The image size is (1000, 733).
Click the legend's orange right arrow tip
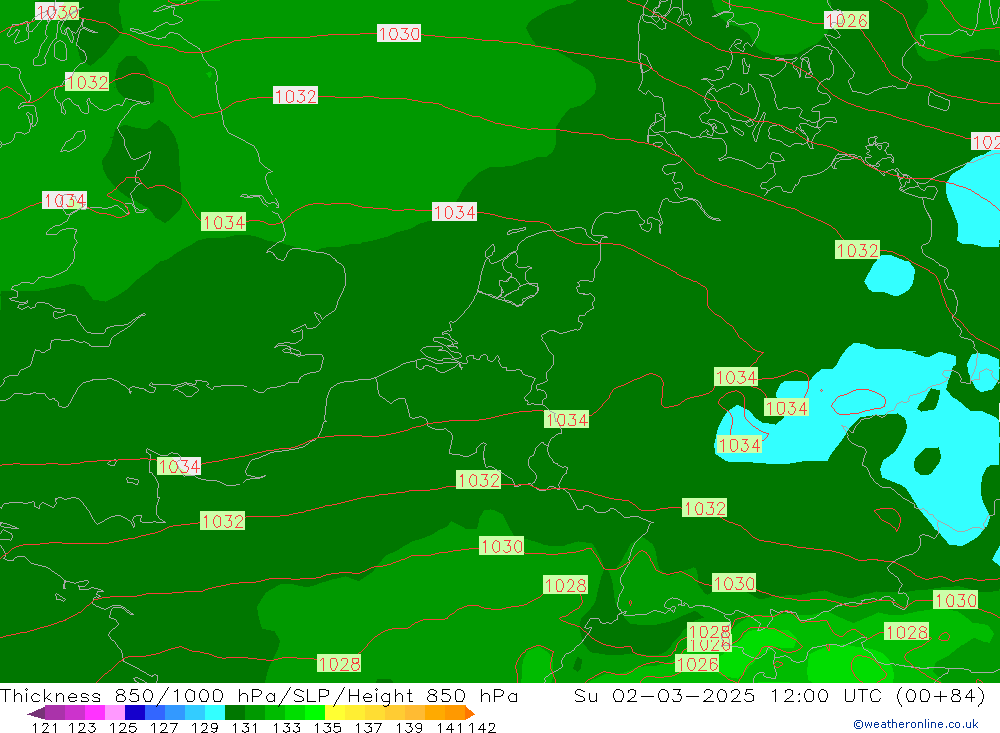pos(471,713)
